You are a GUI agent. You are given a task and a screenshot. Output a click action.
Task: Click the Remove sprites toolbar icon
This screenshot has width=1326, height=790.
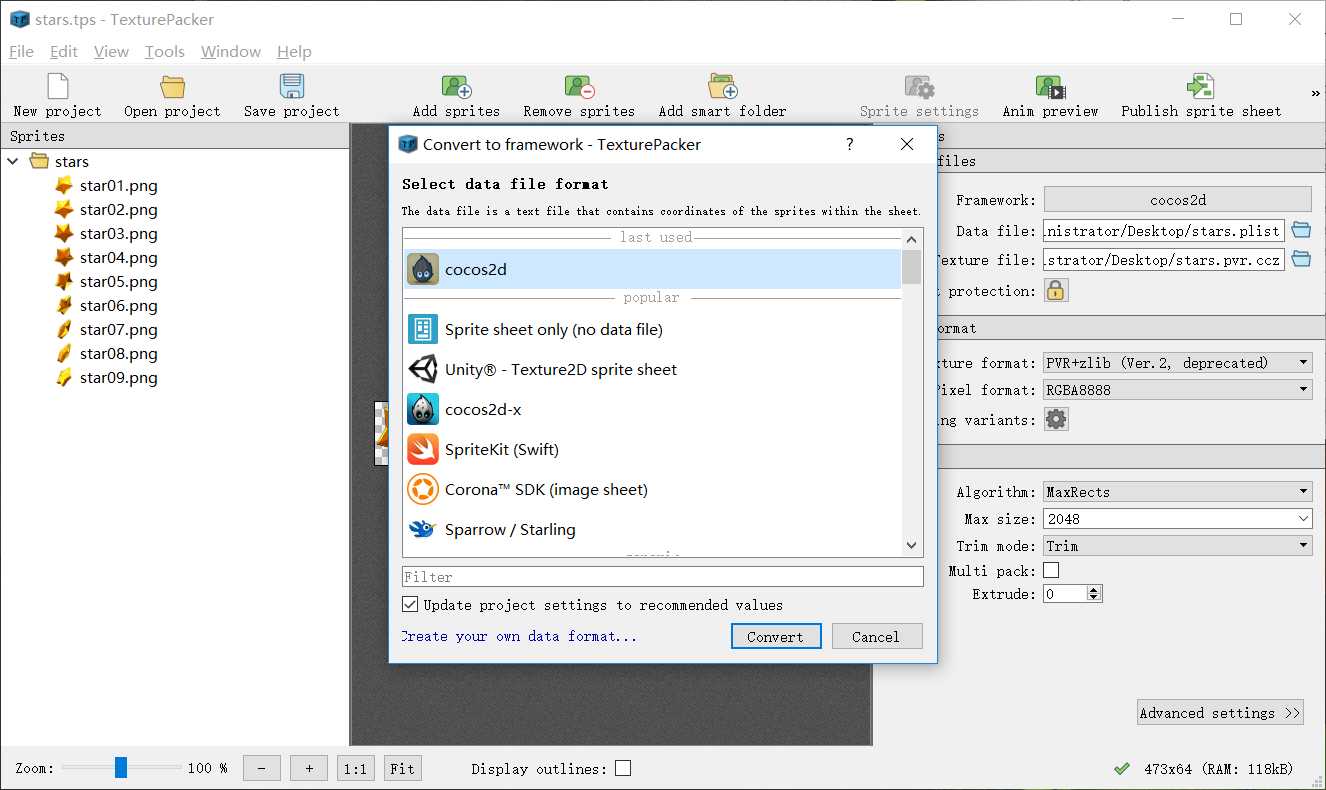(x=580, y=86)
